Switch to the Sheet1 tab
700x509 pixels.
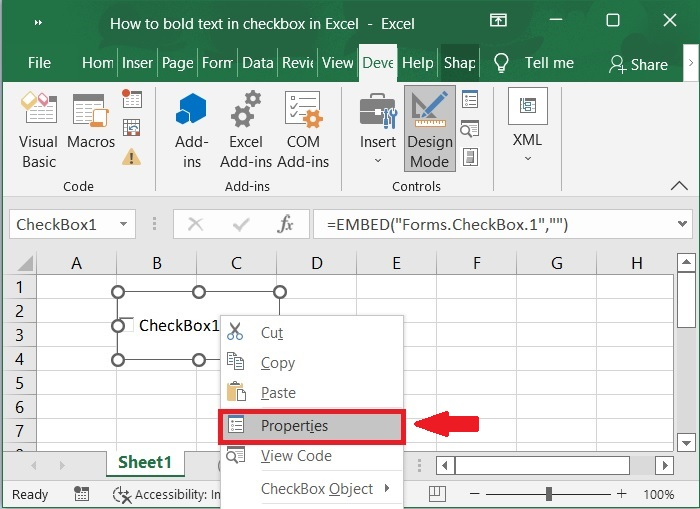[x=145, y=462]
